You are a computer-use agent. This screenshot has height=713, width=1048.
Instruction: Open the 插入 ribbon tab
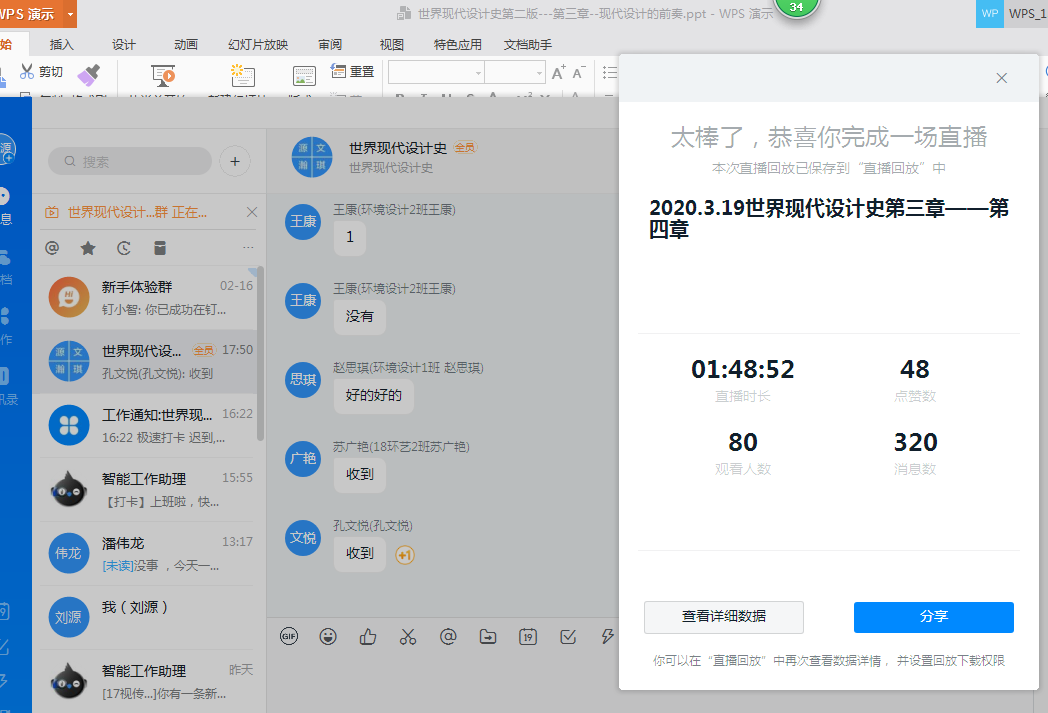[62, 44]
